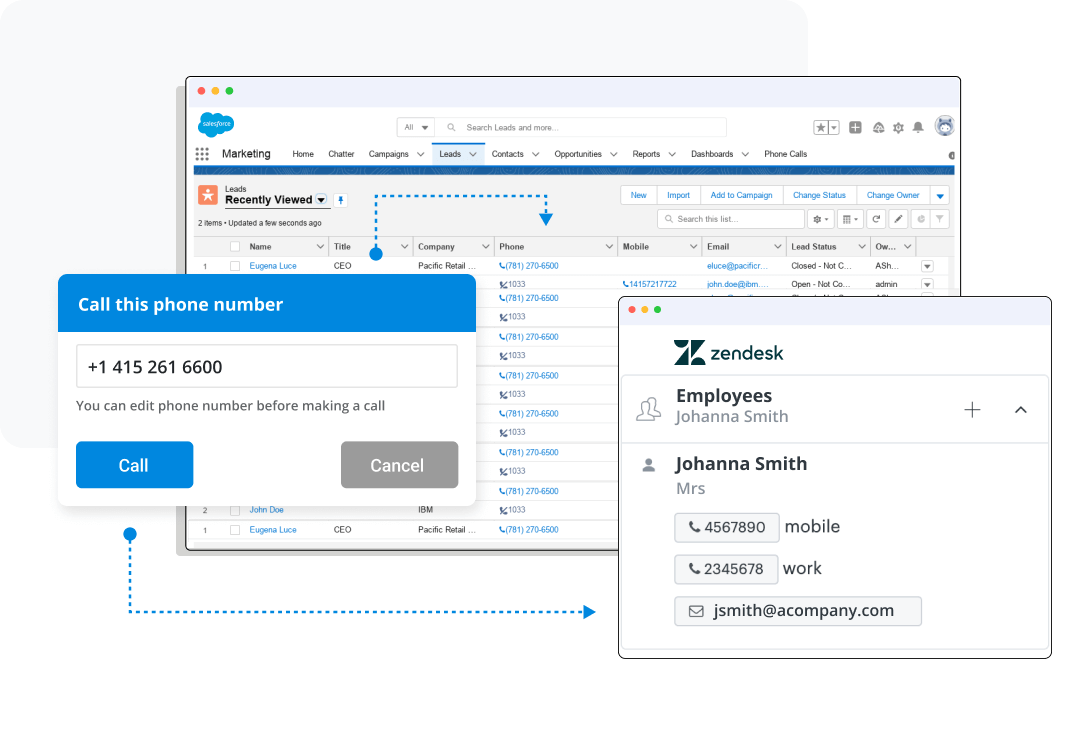Select the Leads tab
This screenshot has width=1080, height=732.
click(450, 154)
